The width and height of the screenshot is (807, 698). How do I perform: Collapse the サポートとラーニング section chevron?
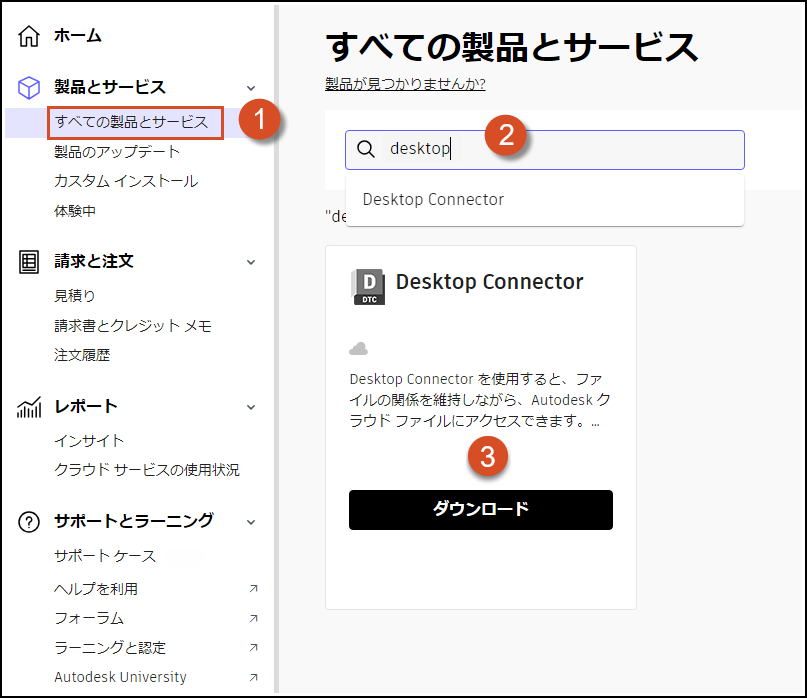(x=251, y=522)
